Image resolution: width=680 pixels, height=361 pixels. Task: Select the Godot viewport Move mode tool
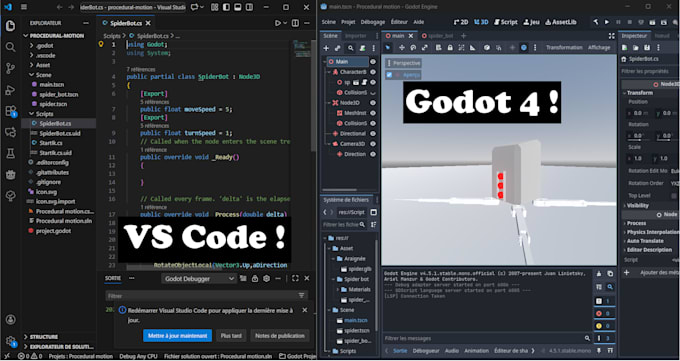[x=402, y=48]
